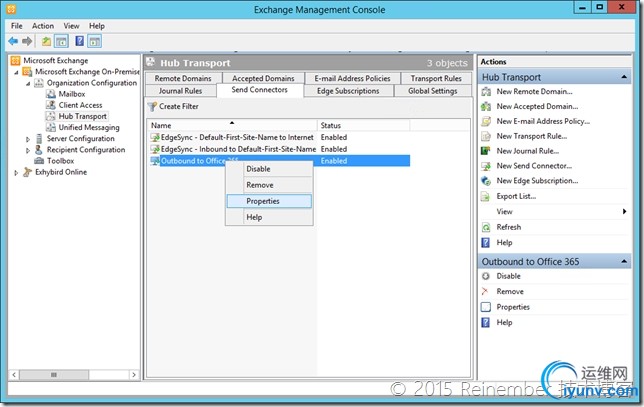Click the Show/Hide Action Pane toolbar icon

pos(95,41)
